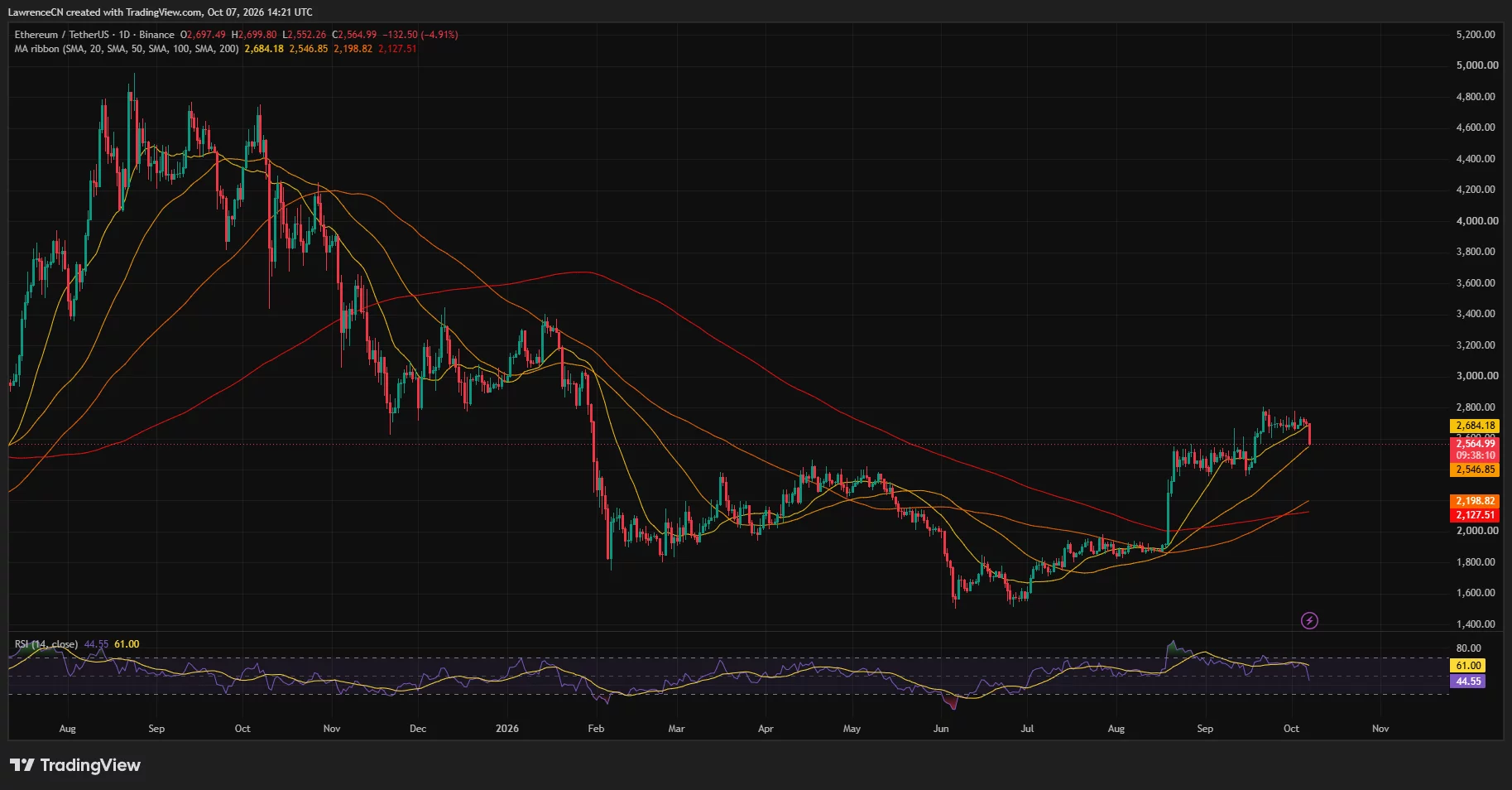Click the Jul label on time axis
1512x790 pixels.
click(x=1027, y=729)
